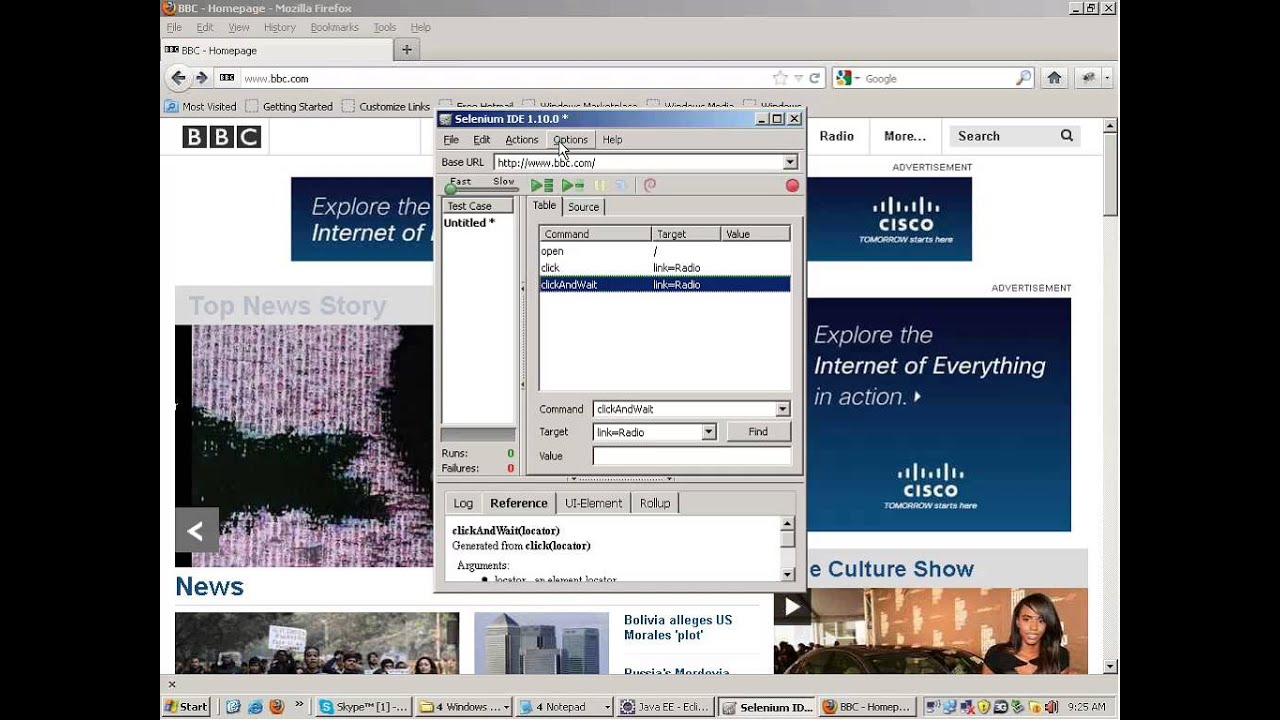
Task: Open the Selenium IDE Actions menu
Action: click(x=522, y=140)
